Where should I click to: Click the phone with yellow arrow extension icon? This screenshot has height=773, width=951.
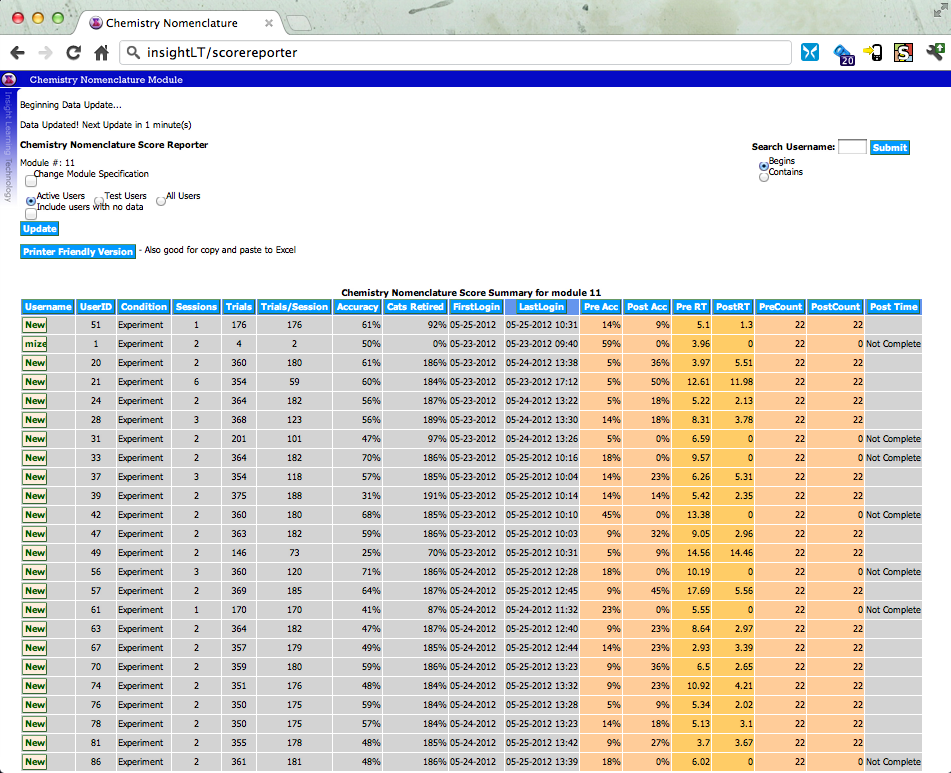point(873,53)
